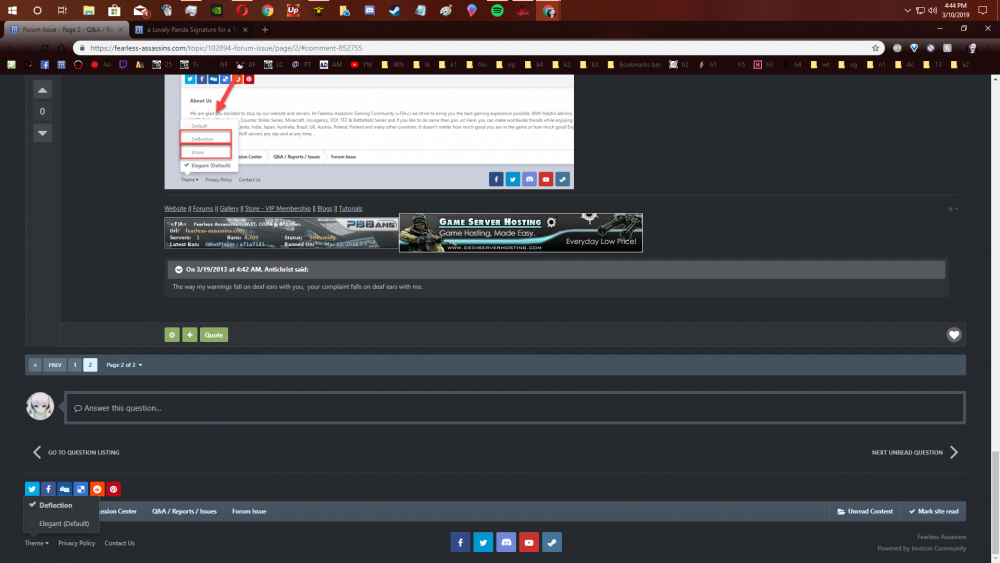Screen dimensions: 1000x563
Task: Open Opera browser from the taskbar
Action: click(242, 11)
